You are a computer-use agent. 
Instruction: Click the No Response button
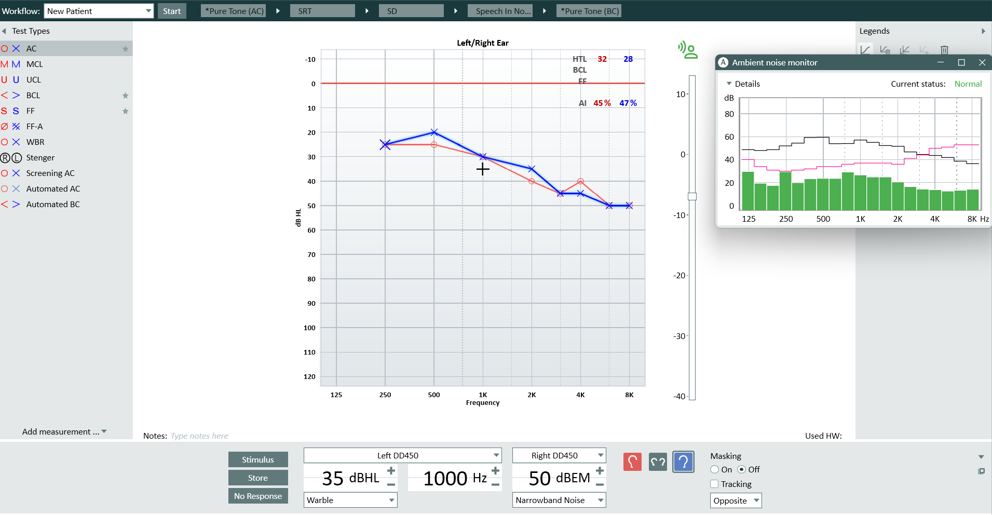[x=257, y=496]
